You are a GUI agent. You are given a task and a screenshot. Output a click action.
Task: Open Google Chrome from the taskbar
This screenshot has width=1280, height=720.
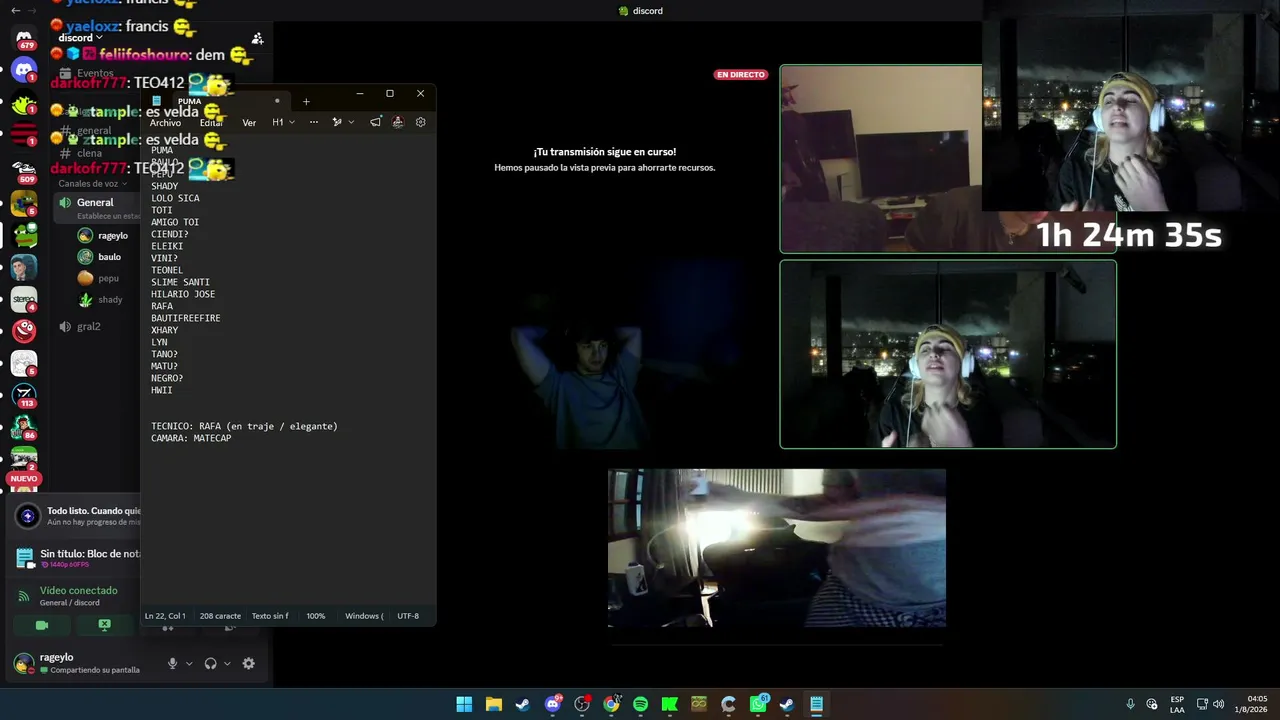pos(611,704)
